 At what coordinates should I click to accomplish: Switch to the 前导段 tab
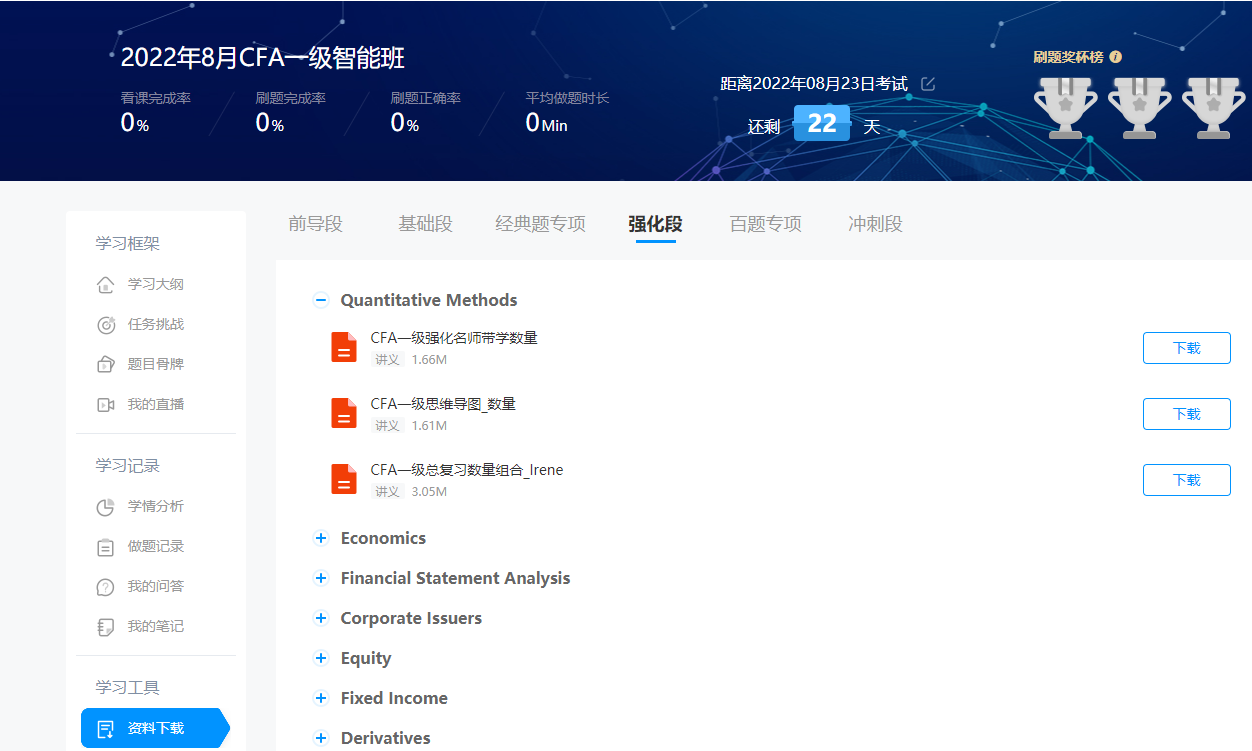coord(315,224)
